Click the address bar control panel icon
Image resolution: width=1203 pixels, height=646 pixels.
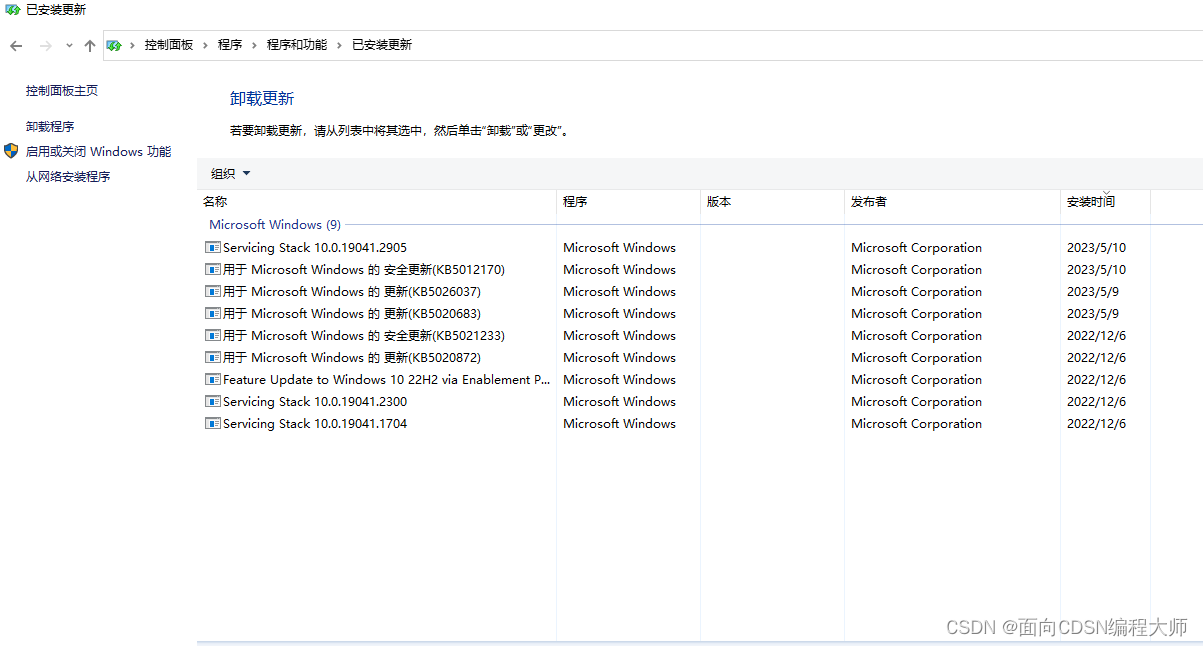[114, 45]
